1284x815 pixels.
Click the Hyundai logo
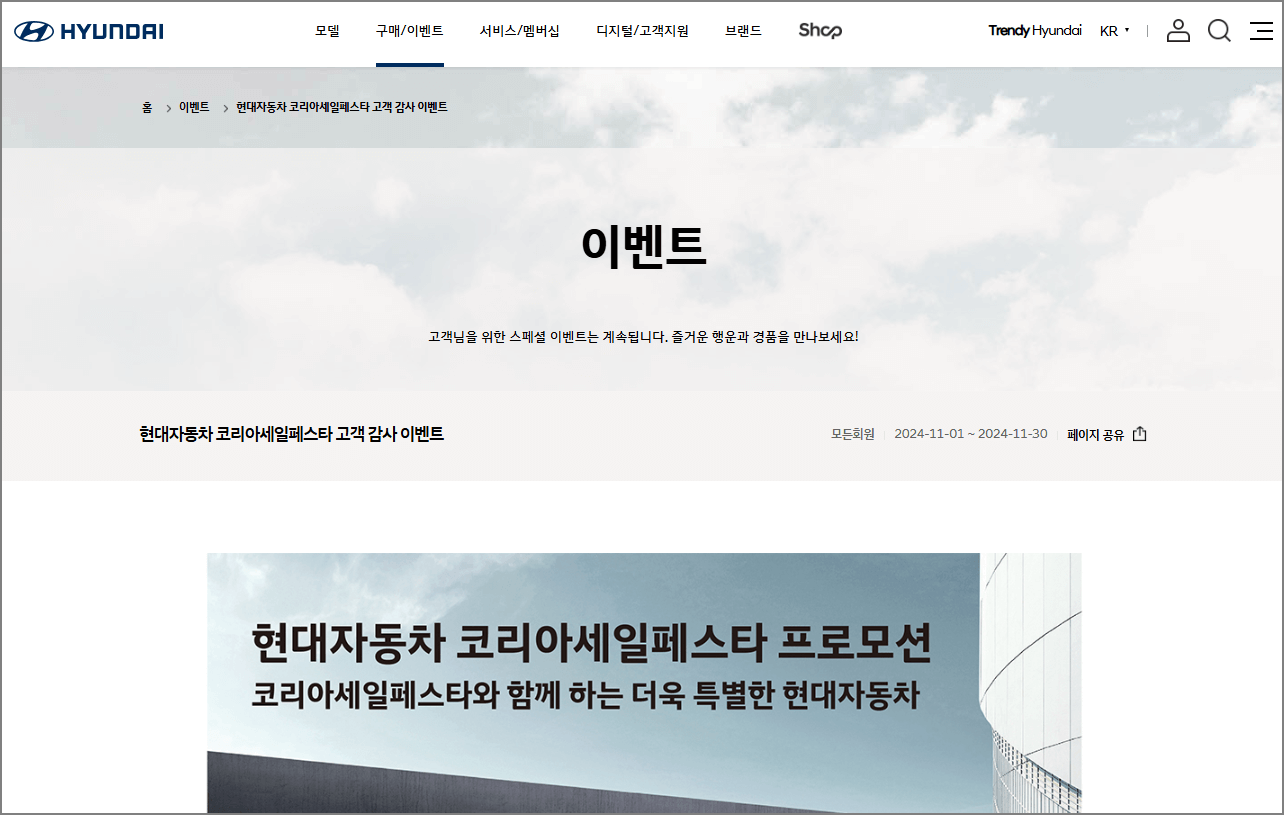[88, 30]
